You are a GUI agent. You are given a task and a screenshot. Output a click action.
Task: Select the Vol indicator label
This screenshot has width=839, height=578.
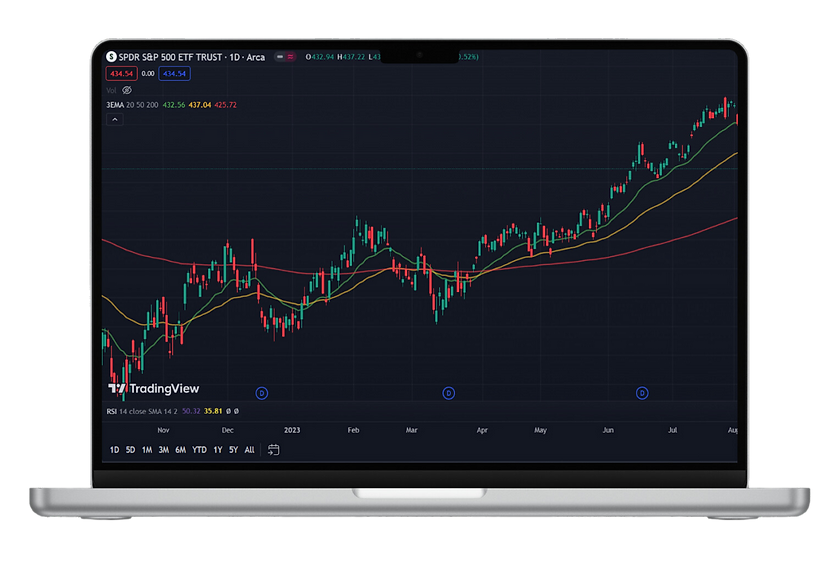coord(111,90)
